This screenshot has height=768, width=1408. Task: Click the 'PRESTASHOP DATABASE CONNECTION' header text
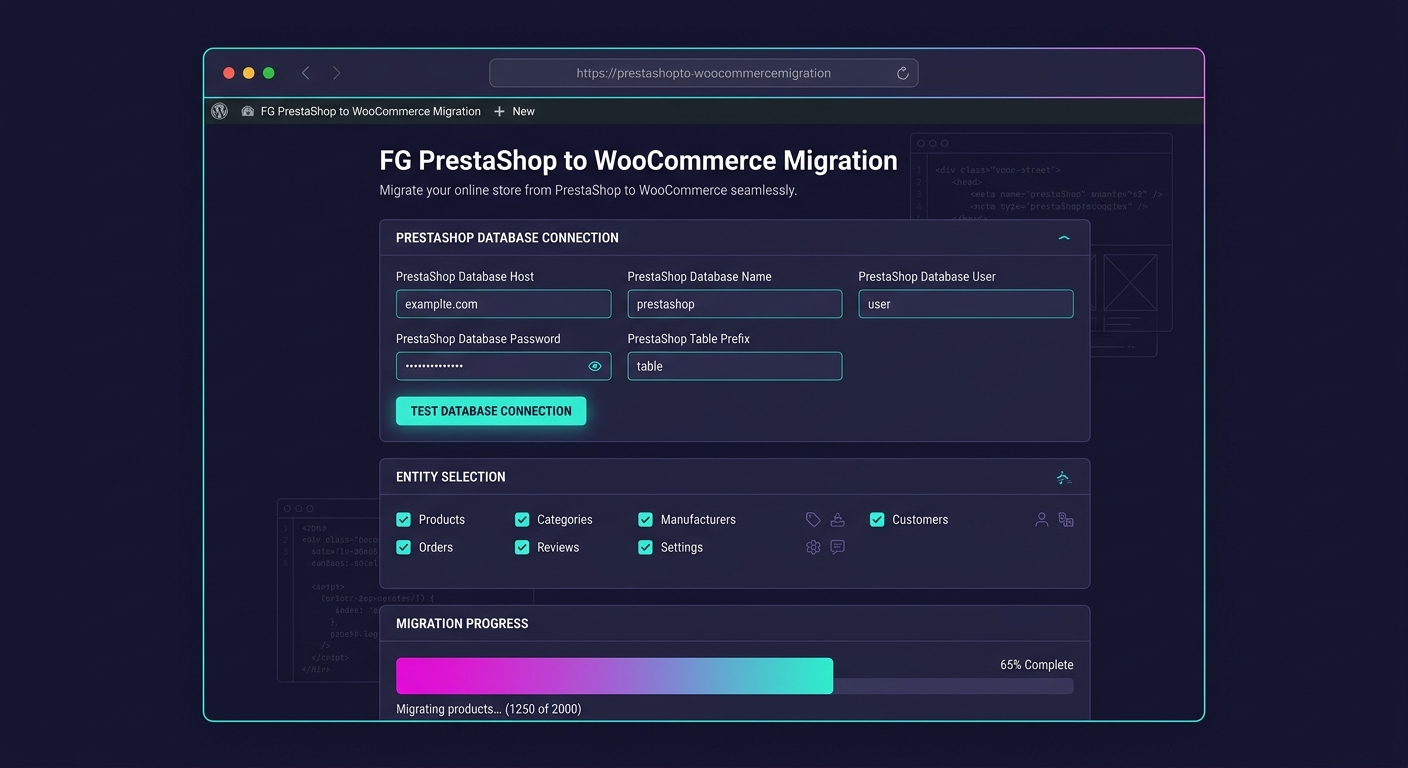click(x=507, y=238)
